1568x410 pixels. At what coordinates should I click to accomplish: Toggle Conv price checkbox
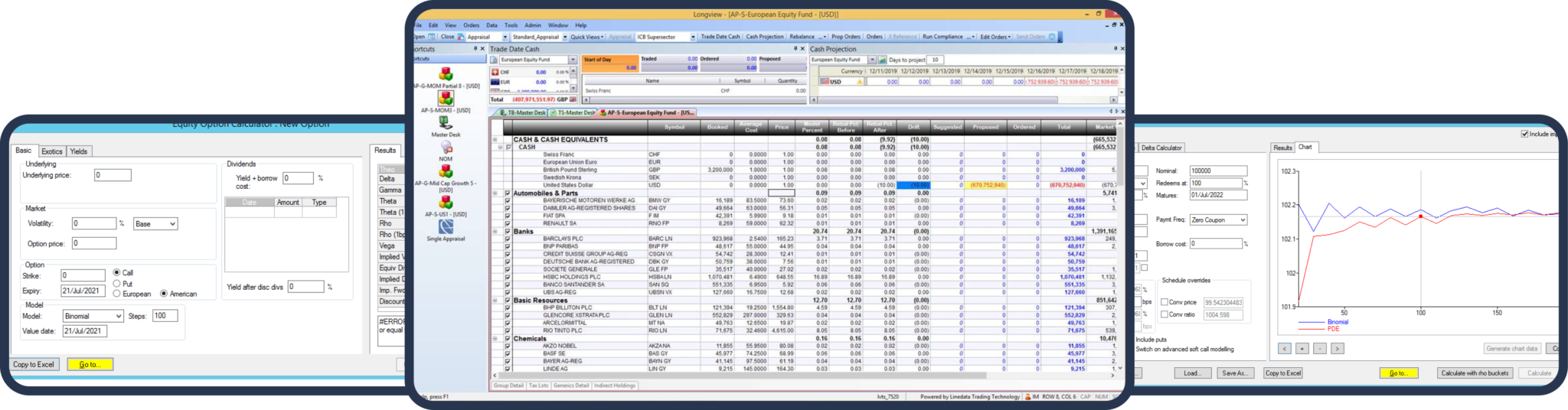[x=1165, y=302]
